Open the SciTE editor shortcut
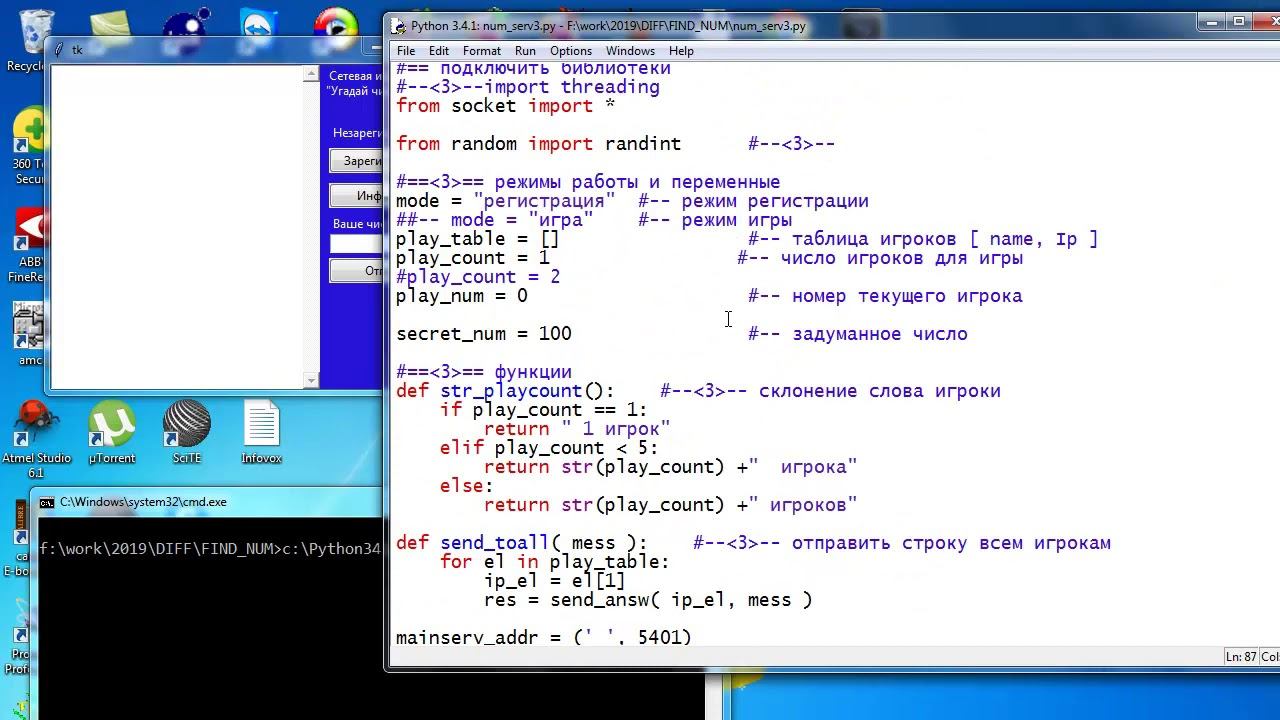 point(187,432)
